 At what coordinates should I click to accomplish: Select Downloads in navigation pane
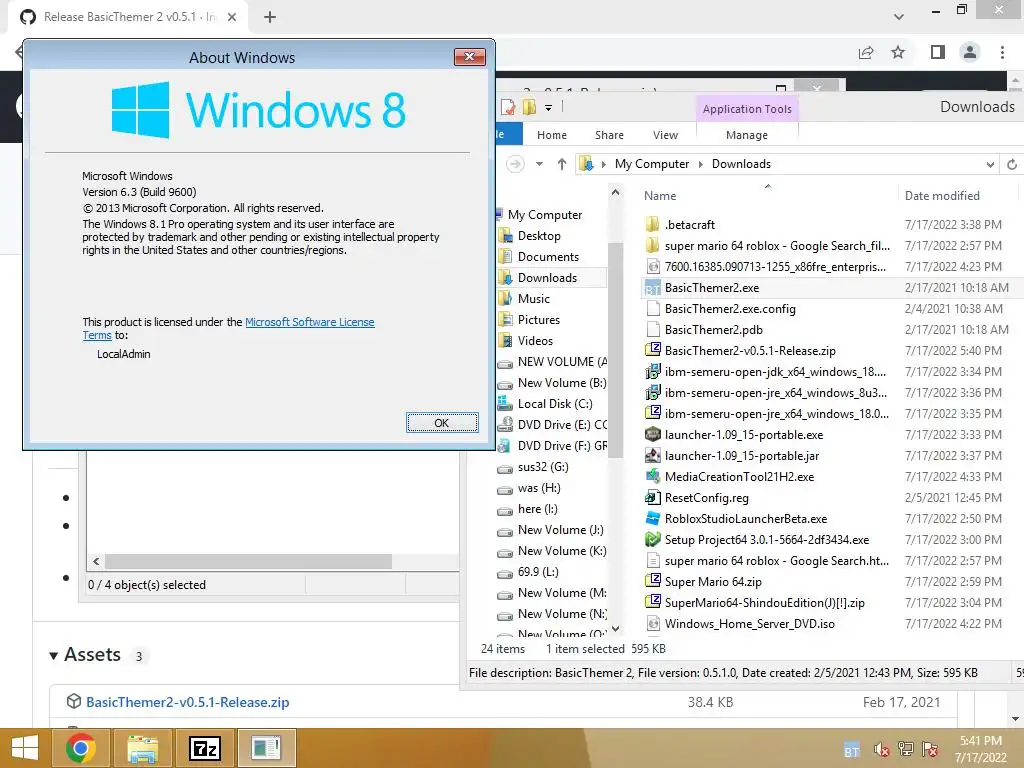tap(547, 278)
